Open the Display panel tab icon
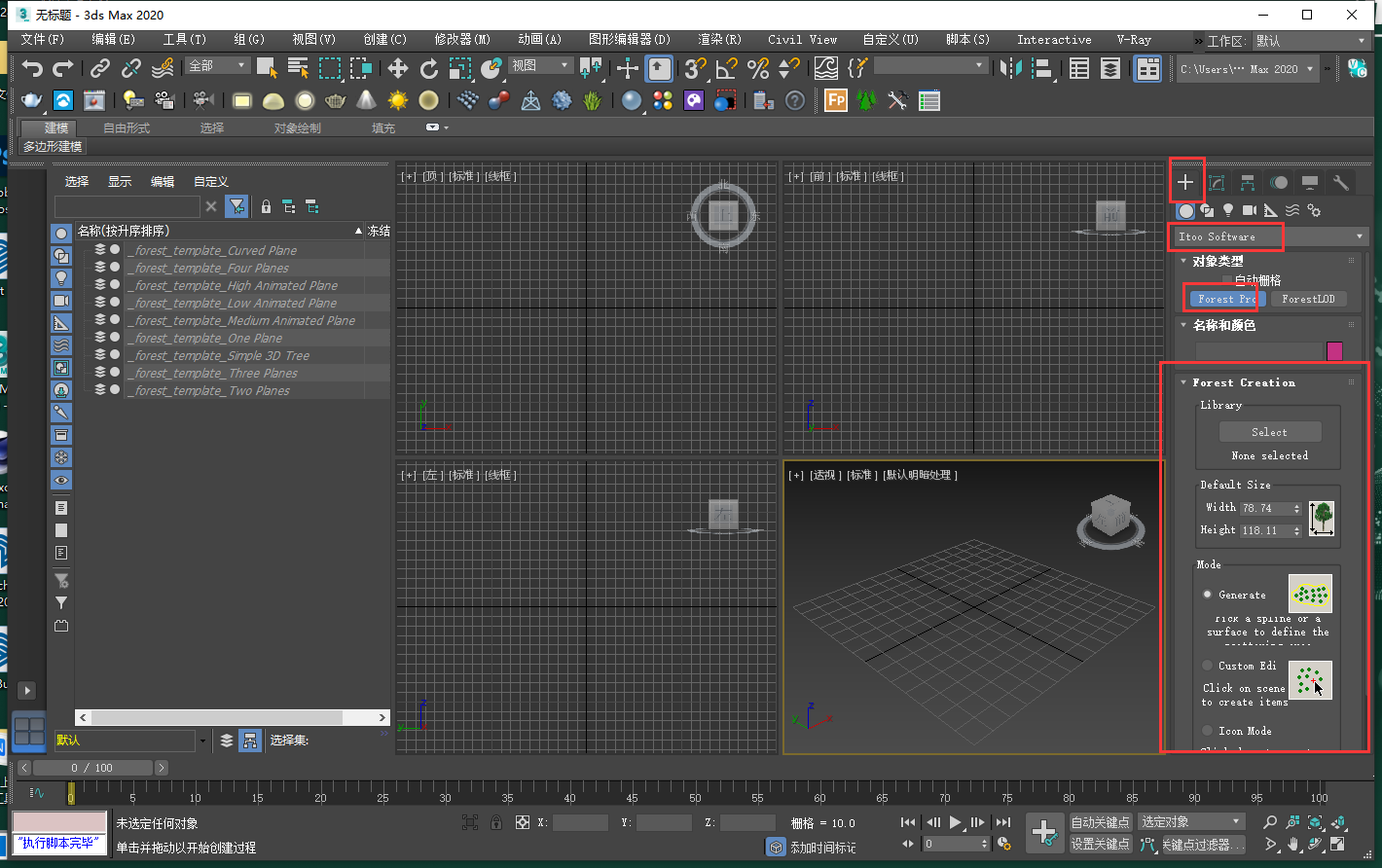This screenshot has height=868, width=1382. pyautogui.click(x=1310, y=182)
